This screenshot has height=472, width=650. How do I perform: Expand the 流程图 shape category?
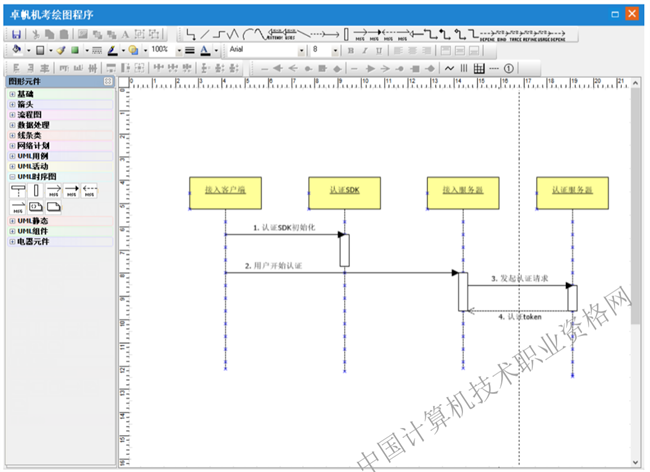pos(13,114)
